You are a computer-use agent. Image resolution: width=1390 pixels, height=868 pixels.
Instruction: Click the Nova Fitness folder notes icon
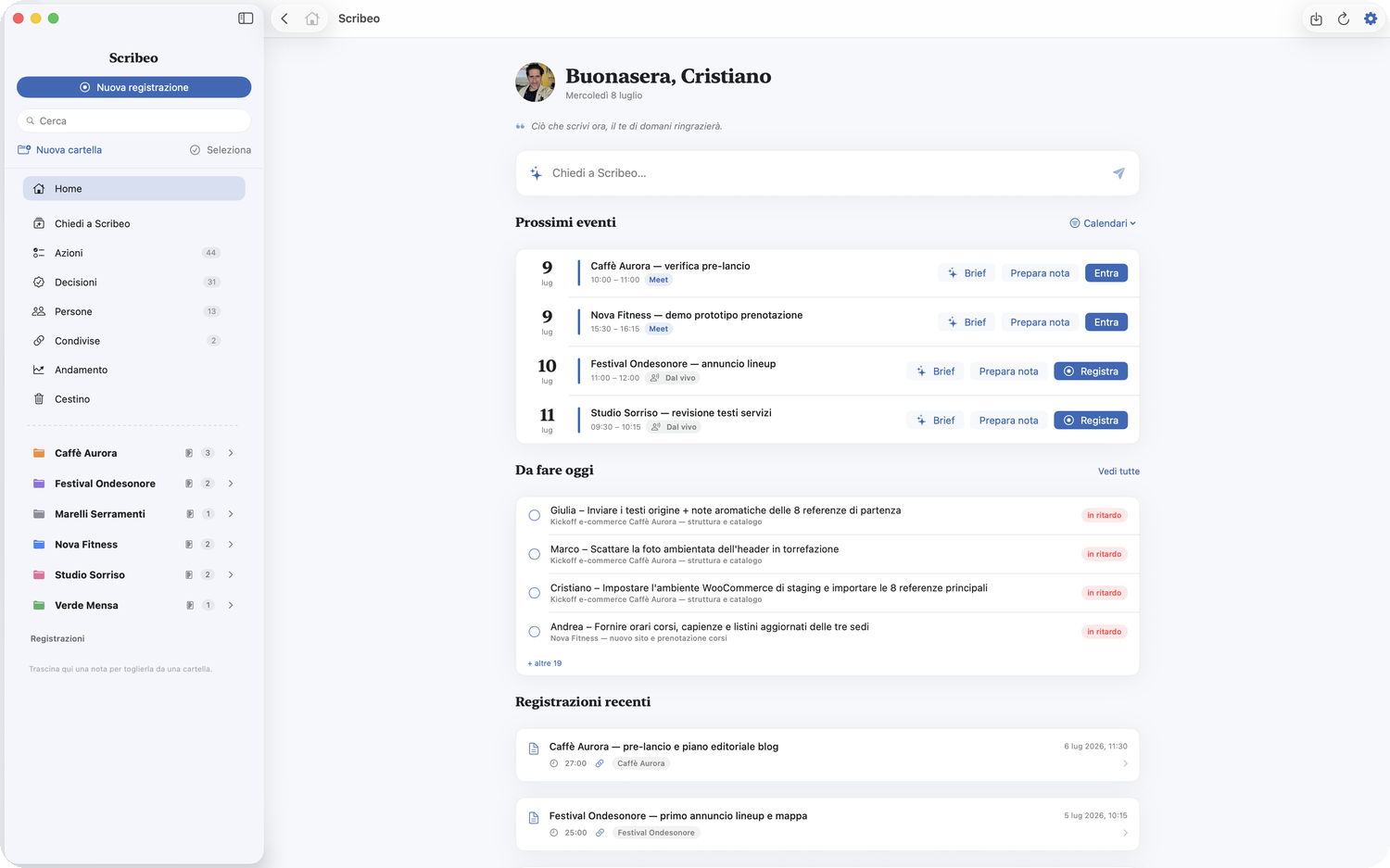pyautogui.click(x=189, y=545)
